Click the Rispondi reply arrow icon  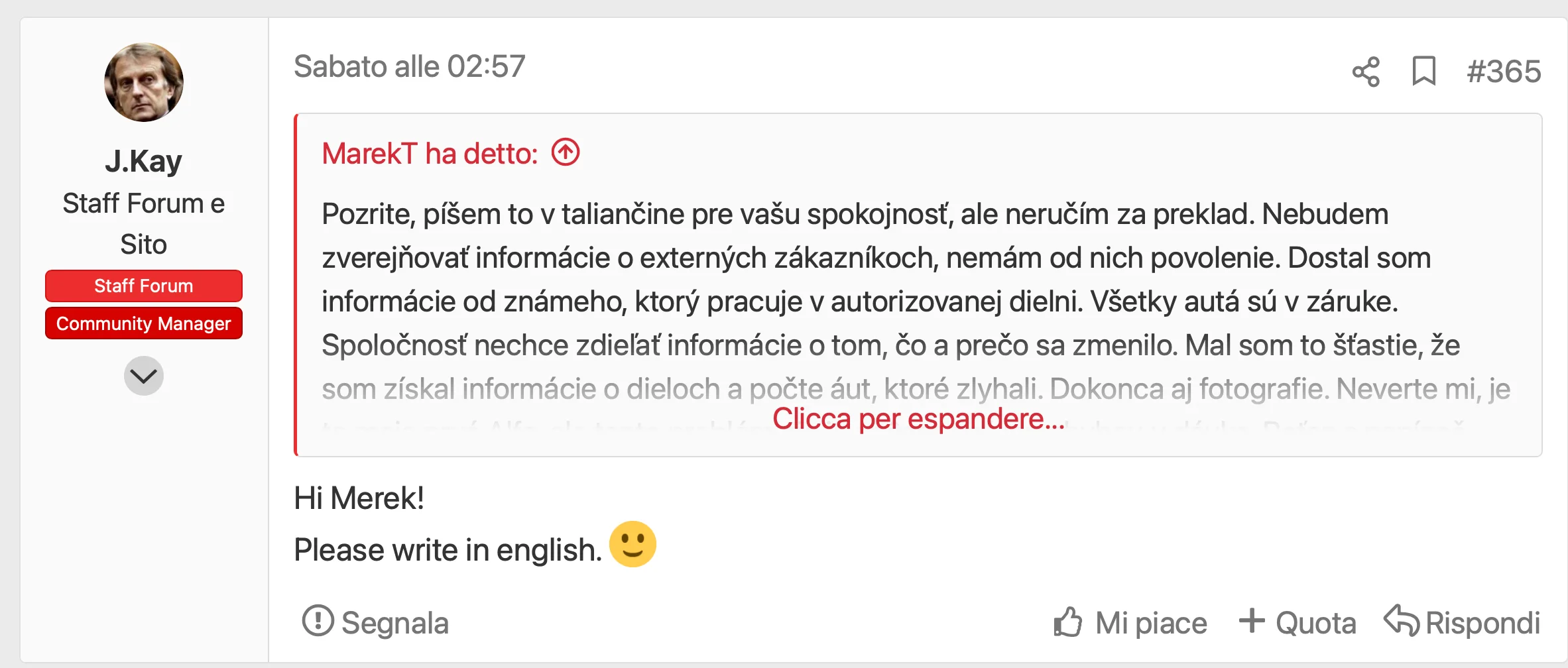1401,621
